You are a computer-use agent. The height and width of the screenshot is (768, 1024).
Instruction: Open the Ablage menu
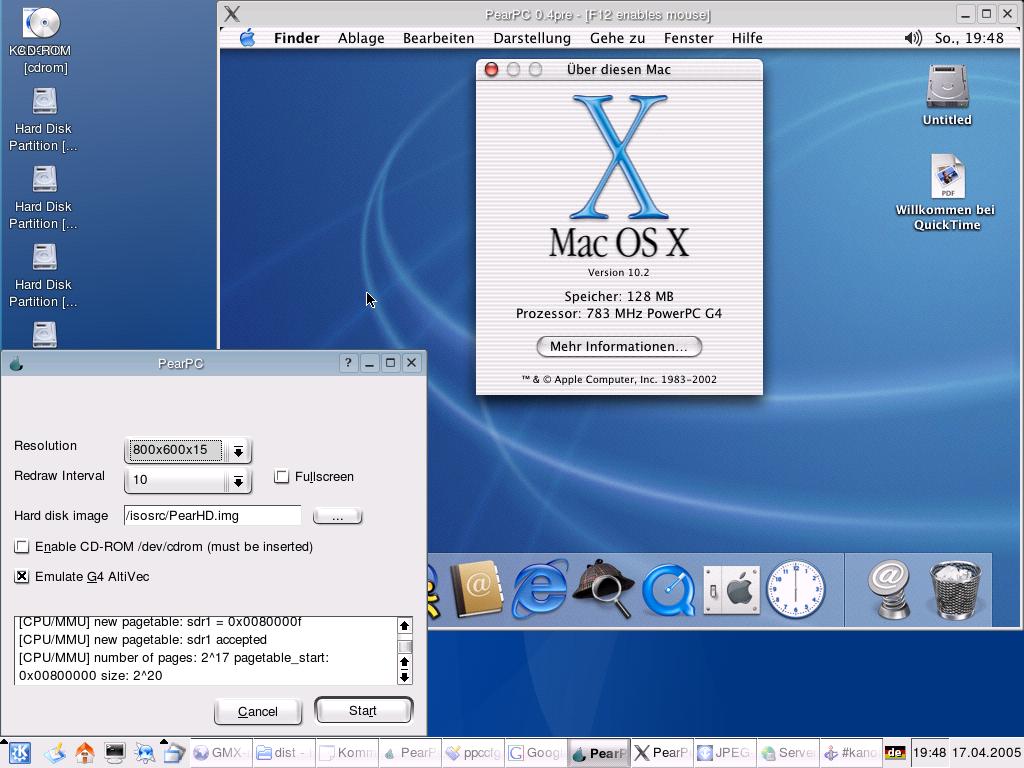361,38
